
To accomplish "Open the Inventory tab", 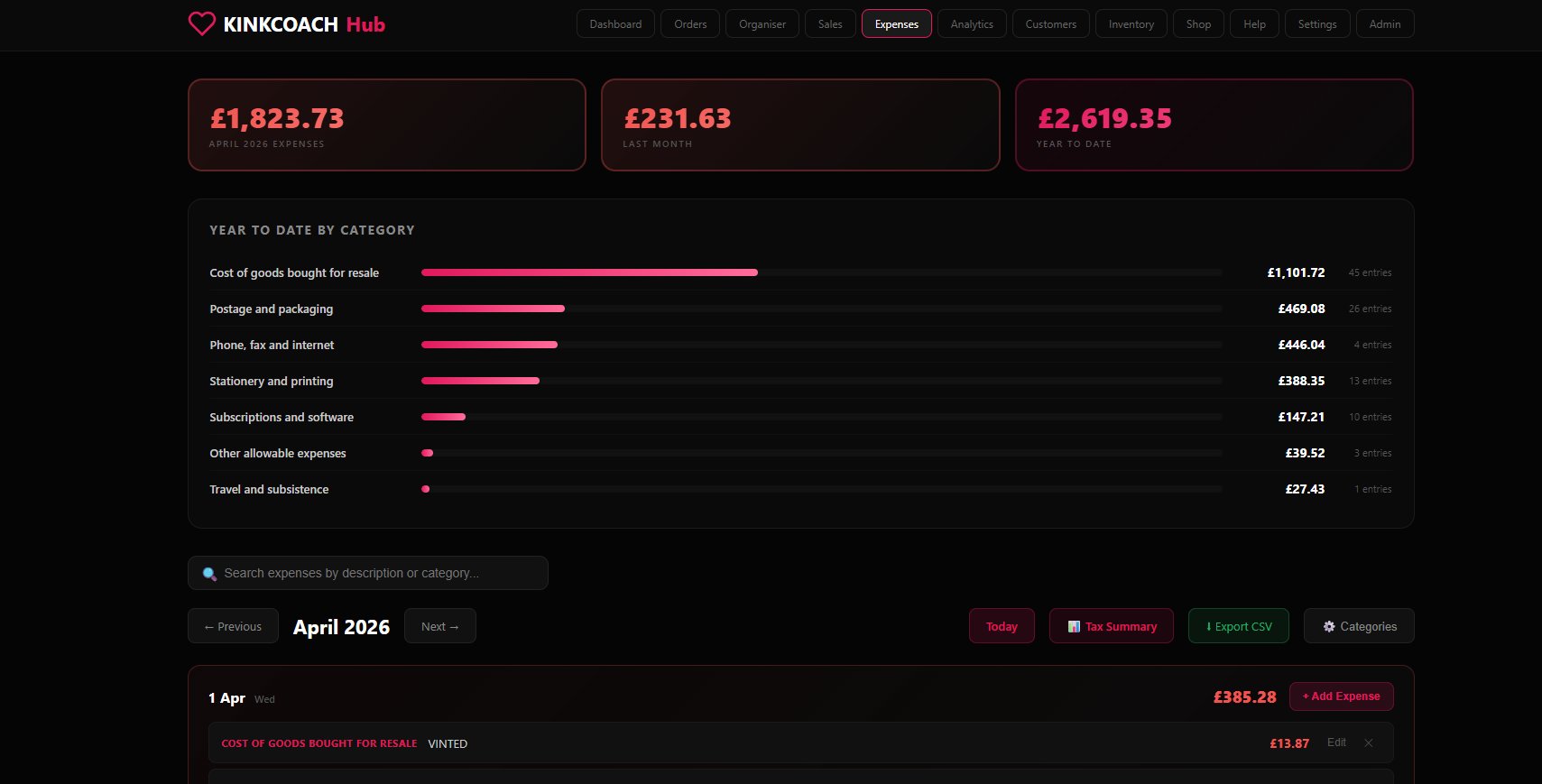I will pos(1131,24).
